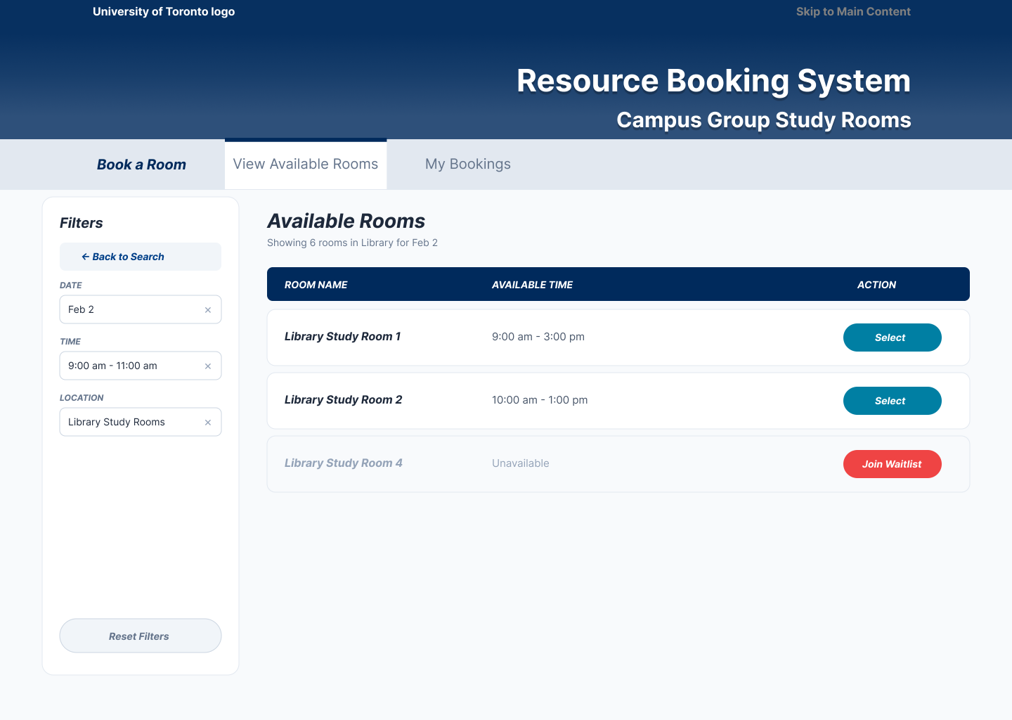Switch to the Book a Room tab
Viewport: 1012px width, 720px height.
(x=141, y=164)
